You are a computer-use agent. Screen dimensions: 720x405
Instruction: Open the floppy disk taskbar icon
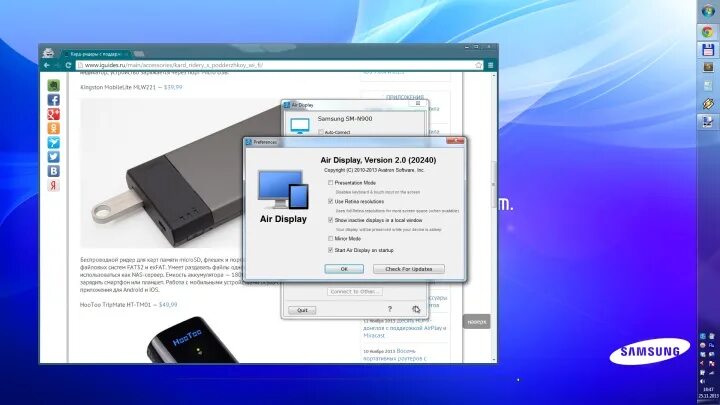pyautogui.click(x=708, y=50)
